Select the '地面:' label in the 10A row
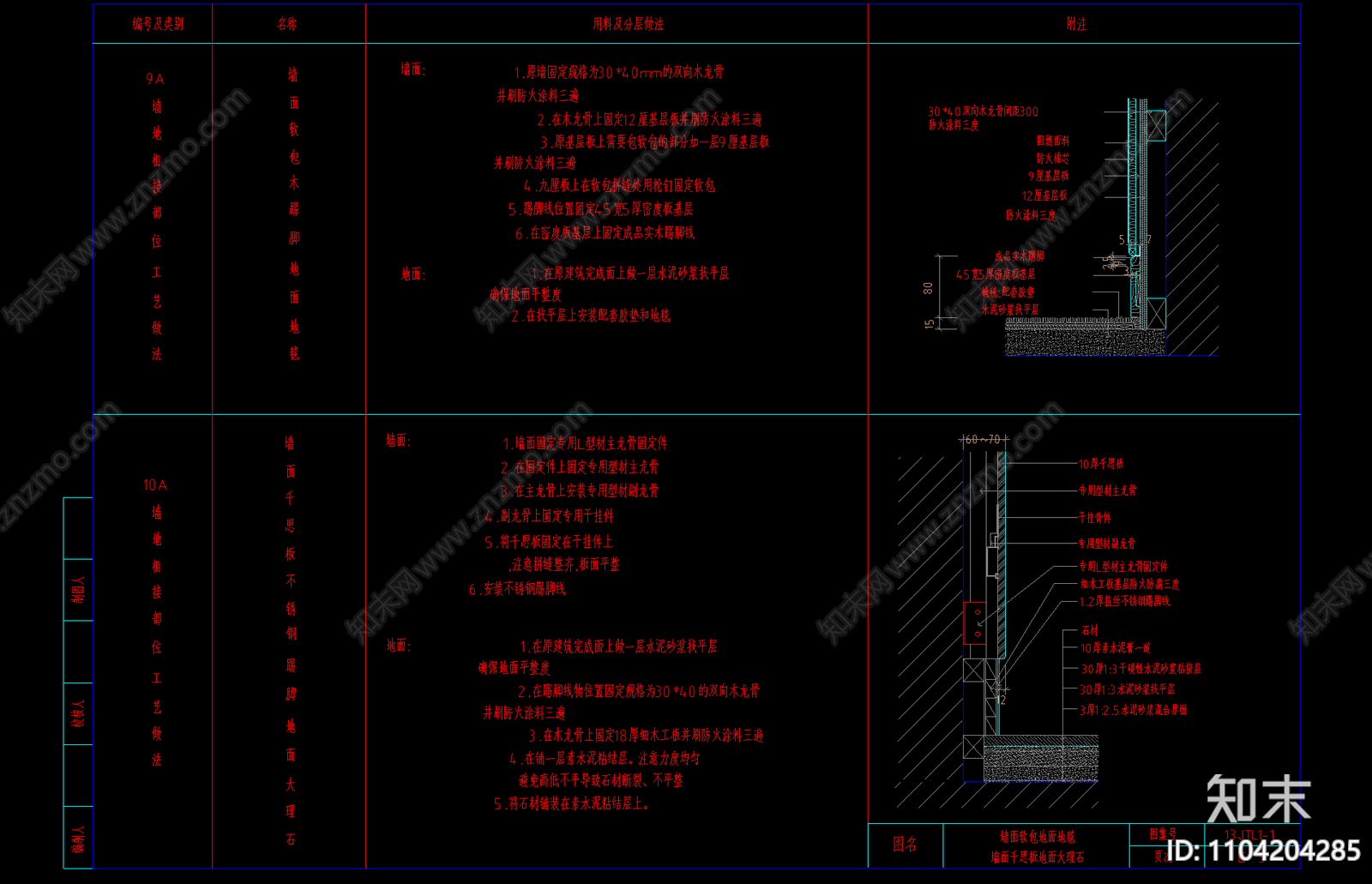The height and width of the screenshot is (884, 1372). [x=399, y=646]
